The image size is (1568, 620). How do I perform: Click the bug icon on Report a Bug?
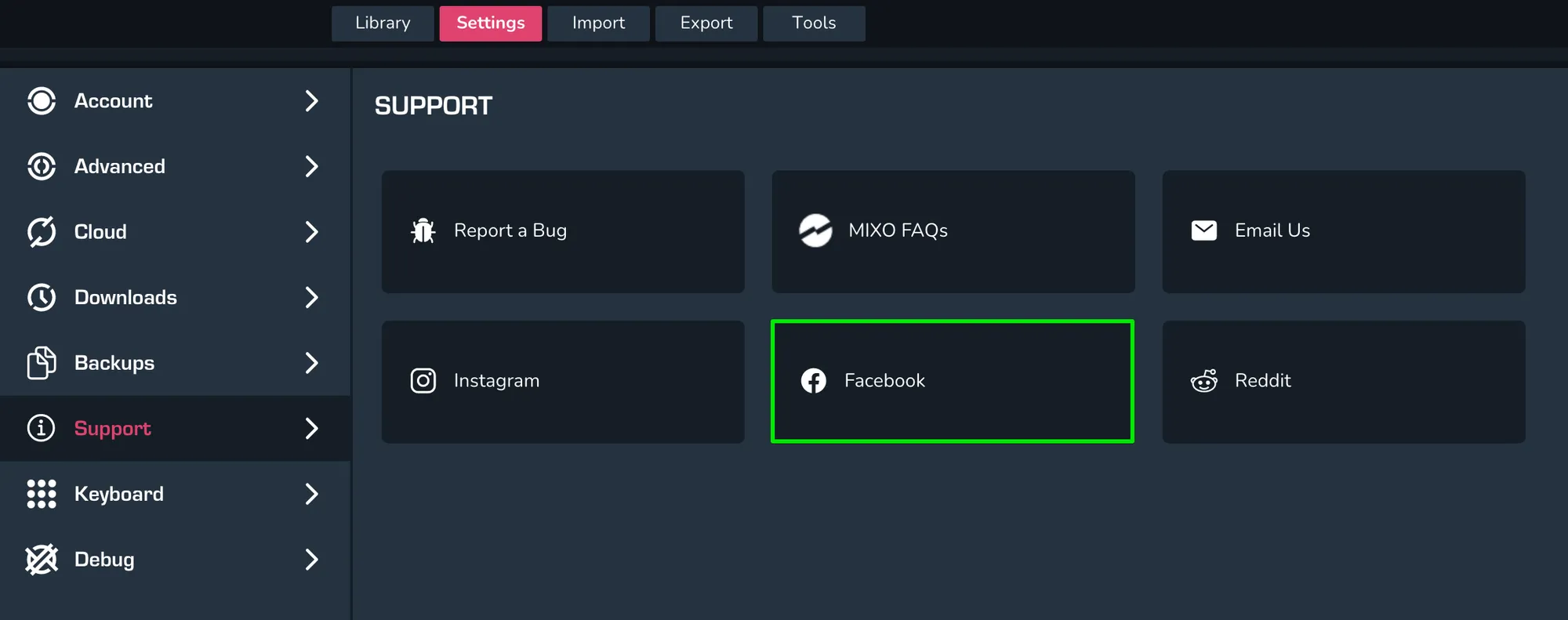click(423, 230)
